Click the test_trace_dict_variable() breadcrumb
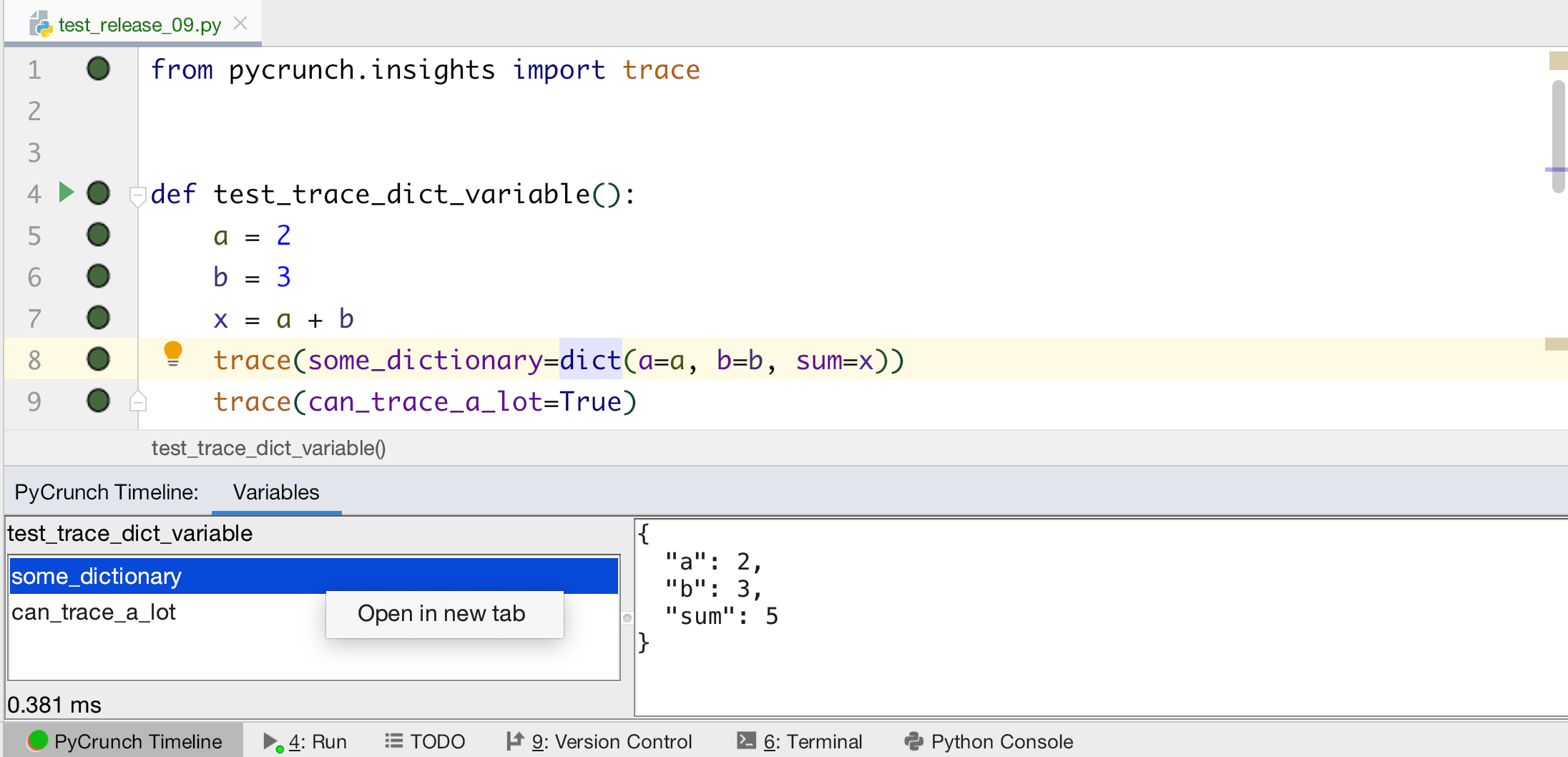The image size is (1568, 757). [268, 448]
